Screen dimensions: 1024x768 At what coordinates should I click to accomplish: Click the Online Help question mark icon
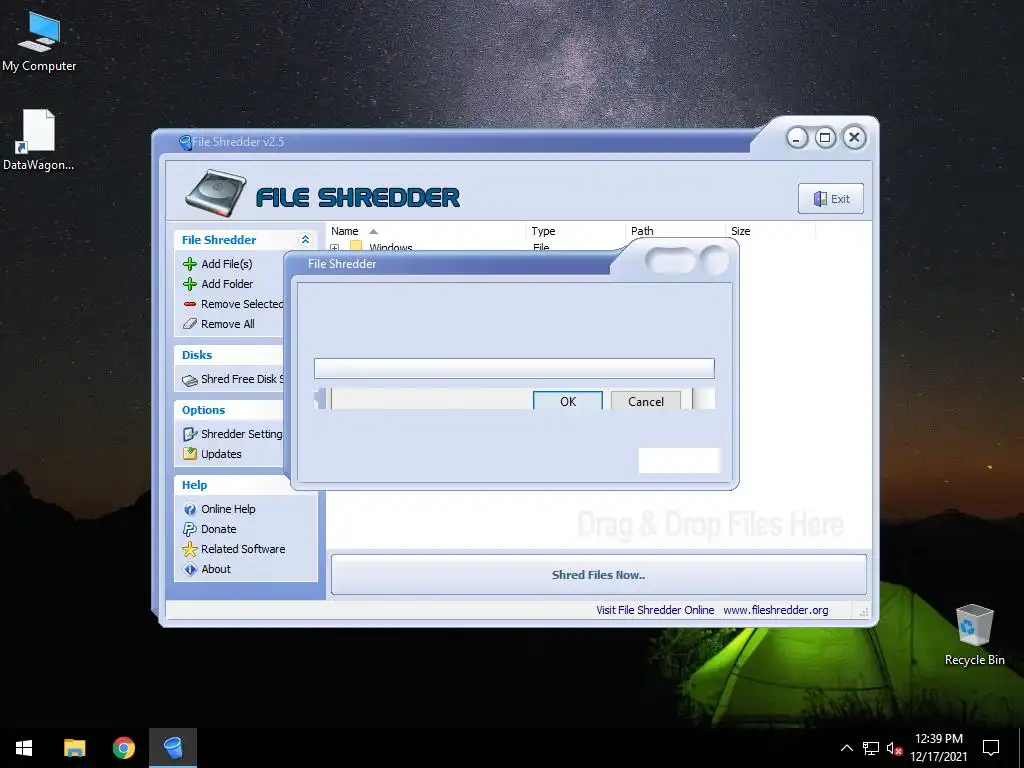click(x=190, y=509)
